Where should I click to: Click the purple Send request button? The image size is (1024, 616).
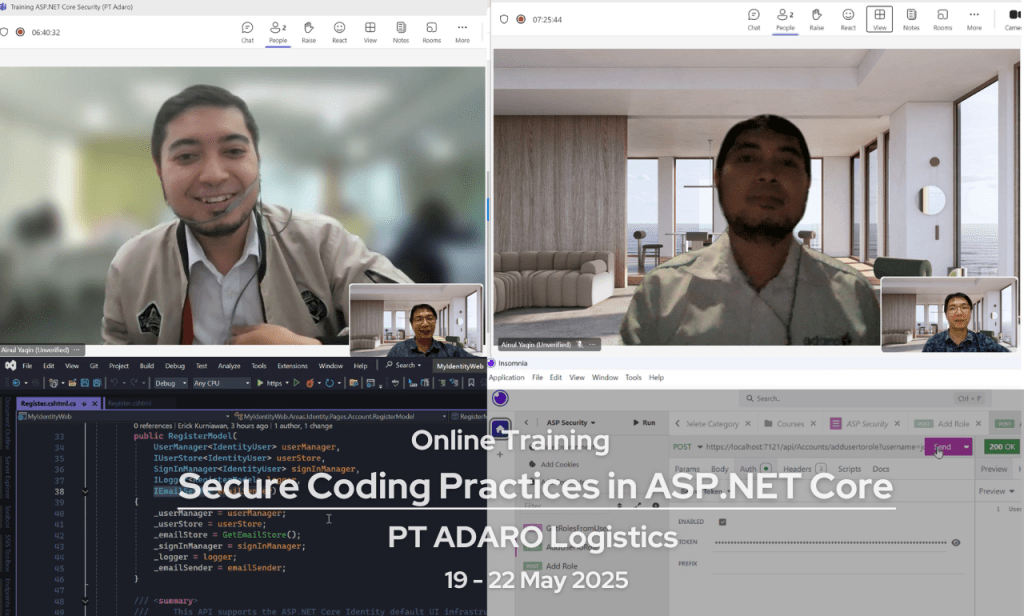point(940,446)
